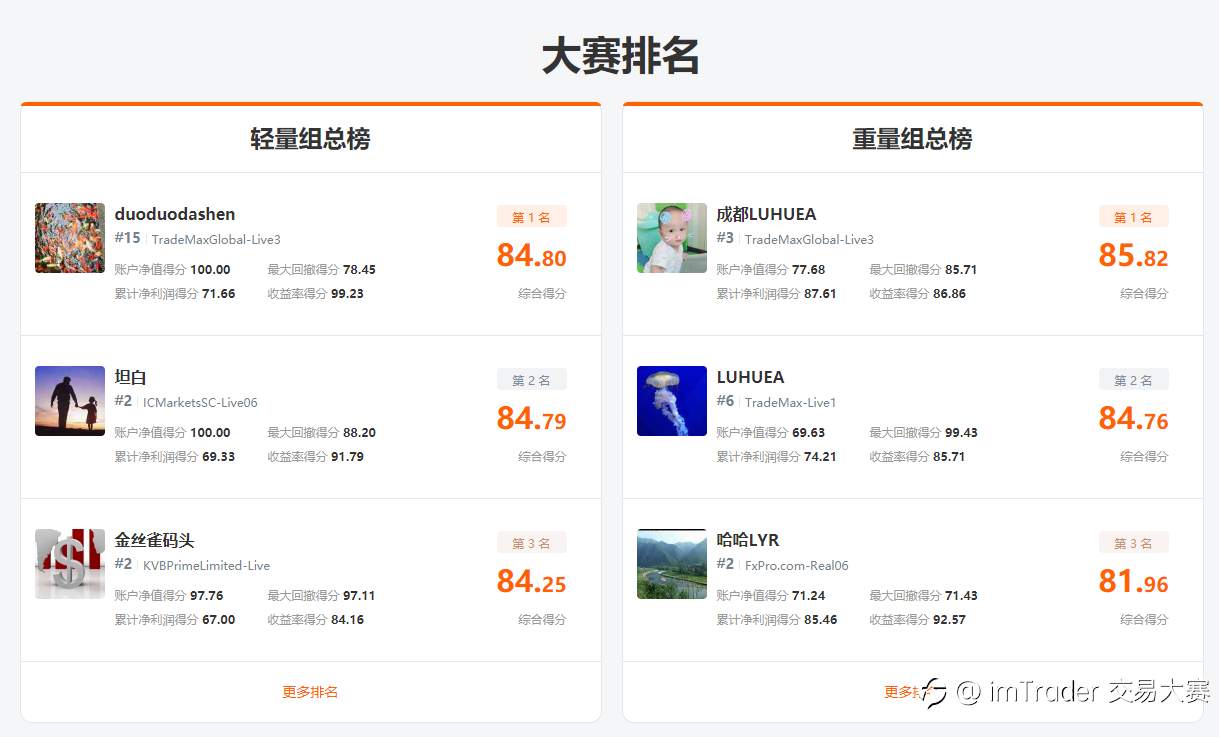Select the 轻量组总榜 heading

(310, 138)
